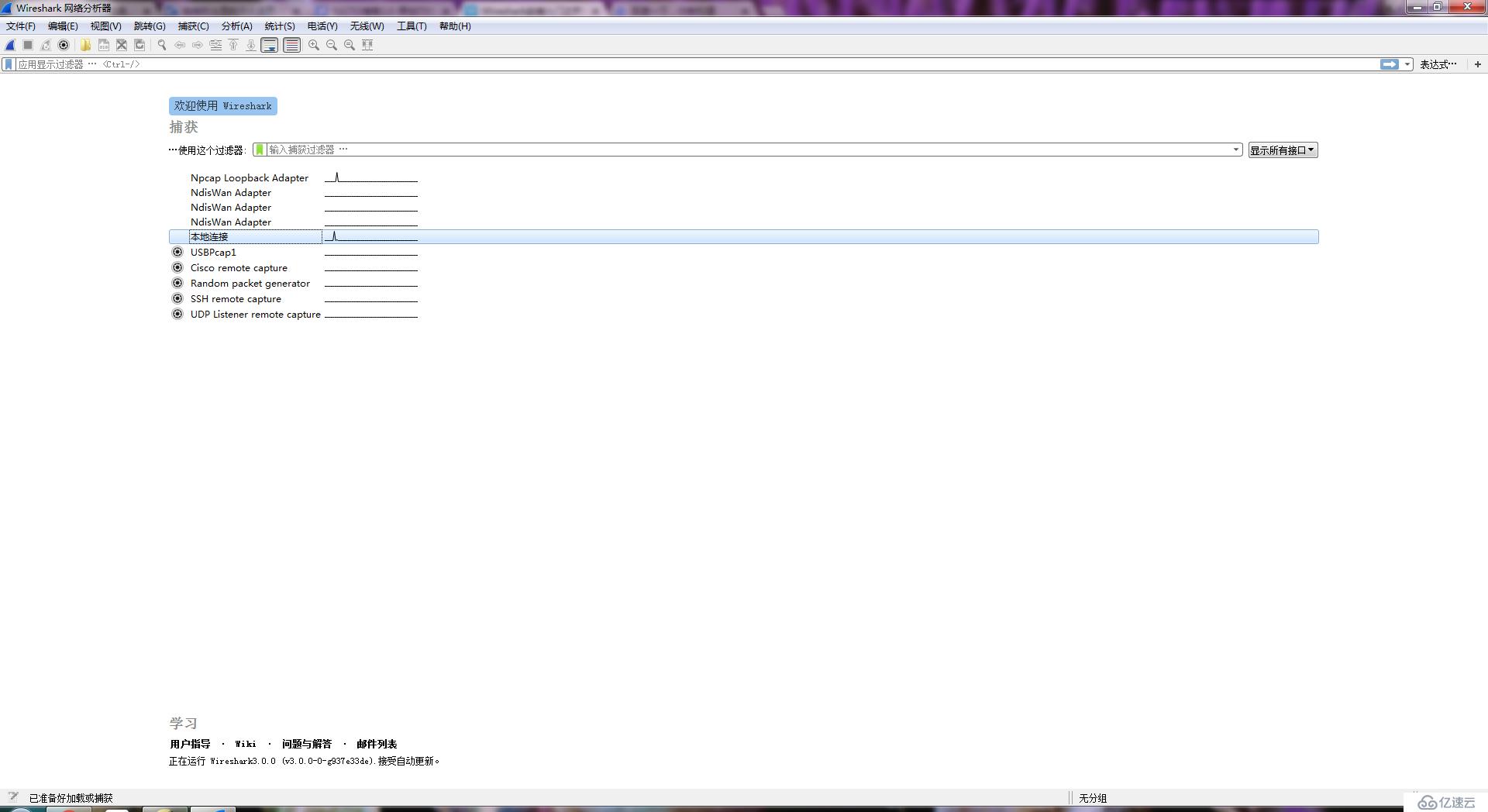Open the 问题与解答 link

307,744
